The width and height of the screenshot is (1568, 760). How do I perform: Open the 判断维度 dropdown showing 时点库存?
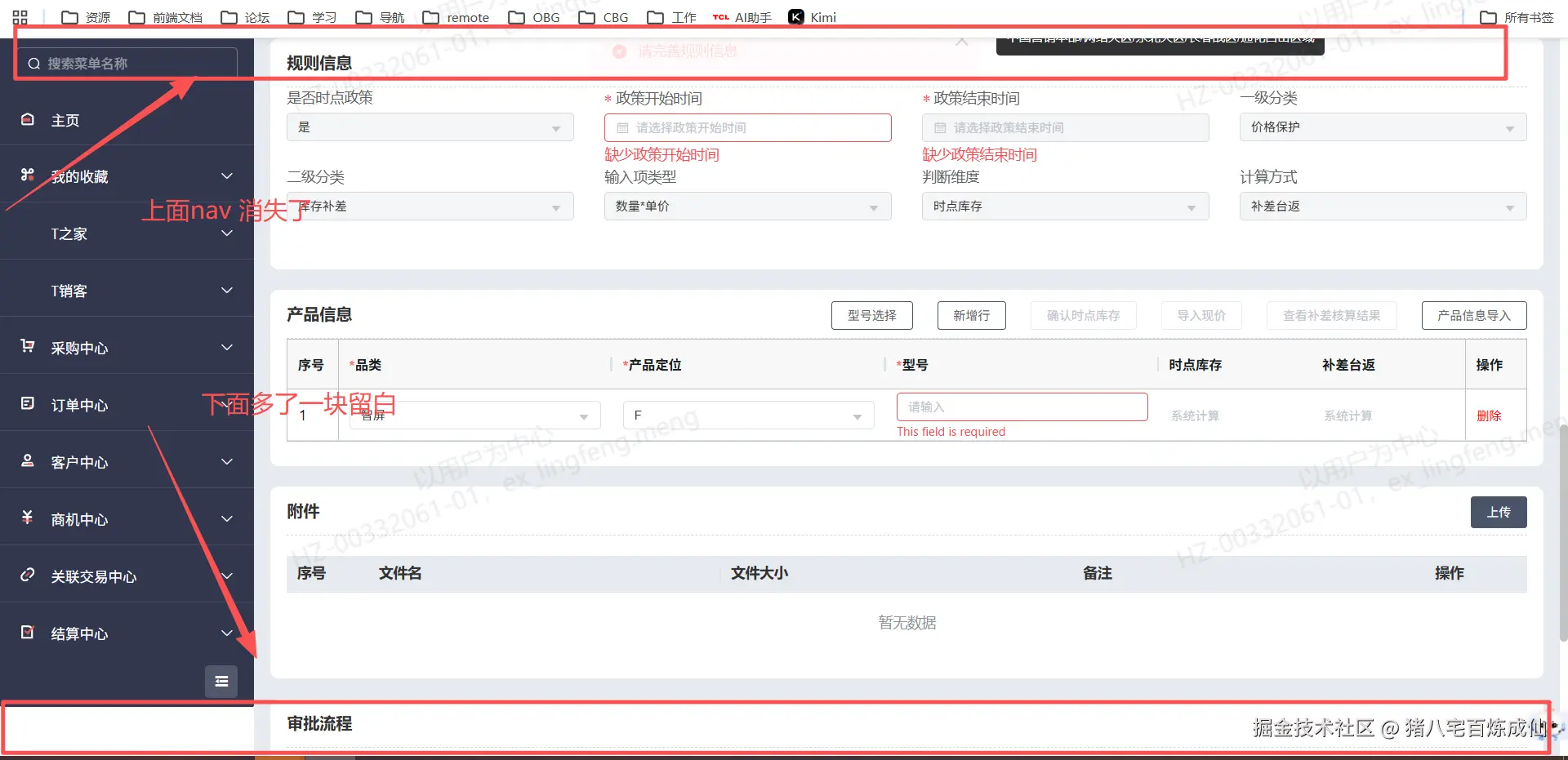(x=1065, y=207)
